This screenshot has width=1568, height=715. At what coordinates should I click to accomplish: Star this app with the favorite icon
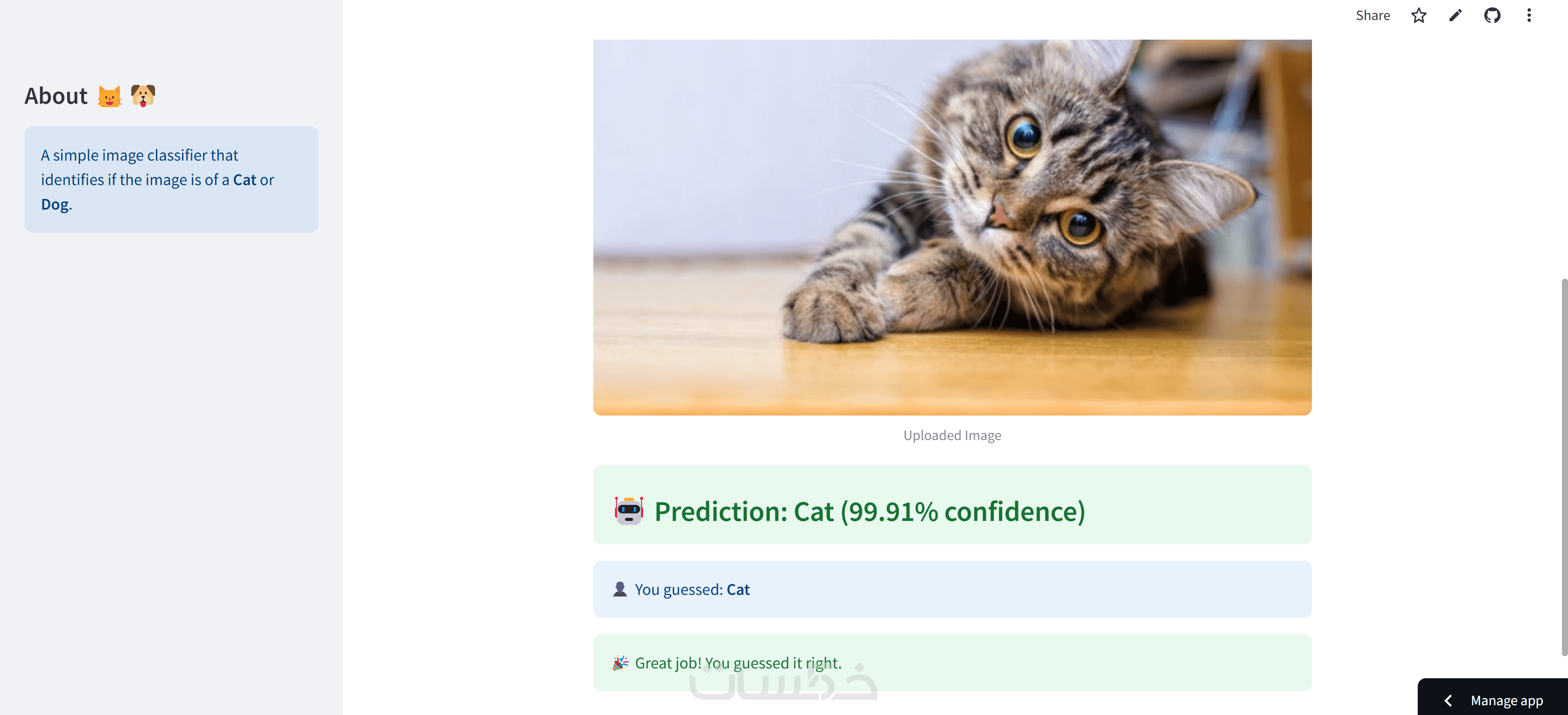(1418, 16)
